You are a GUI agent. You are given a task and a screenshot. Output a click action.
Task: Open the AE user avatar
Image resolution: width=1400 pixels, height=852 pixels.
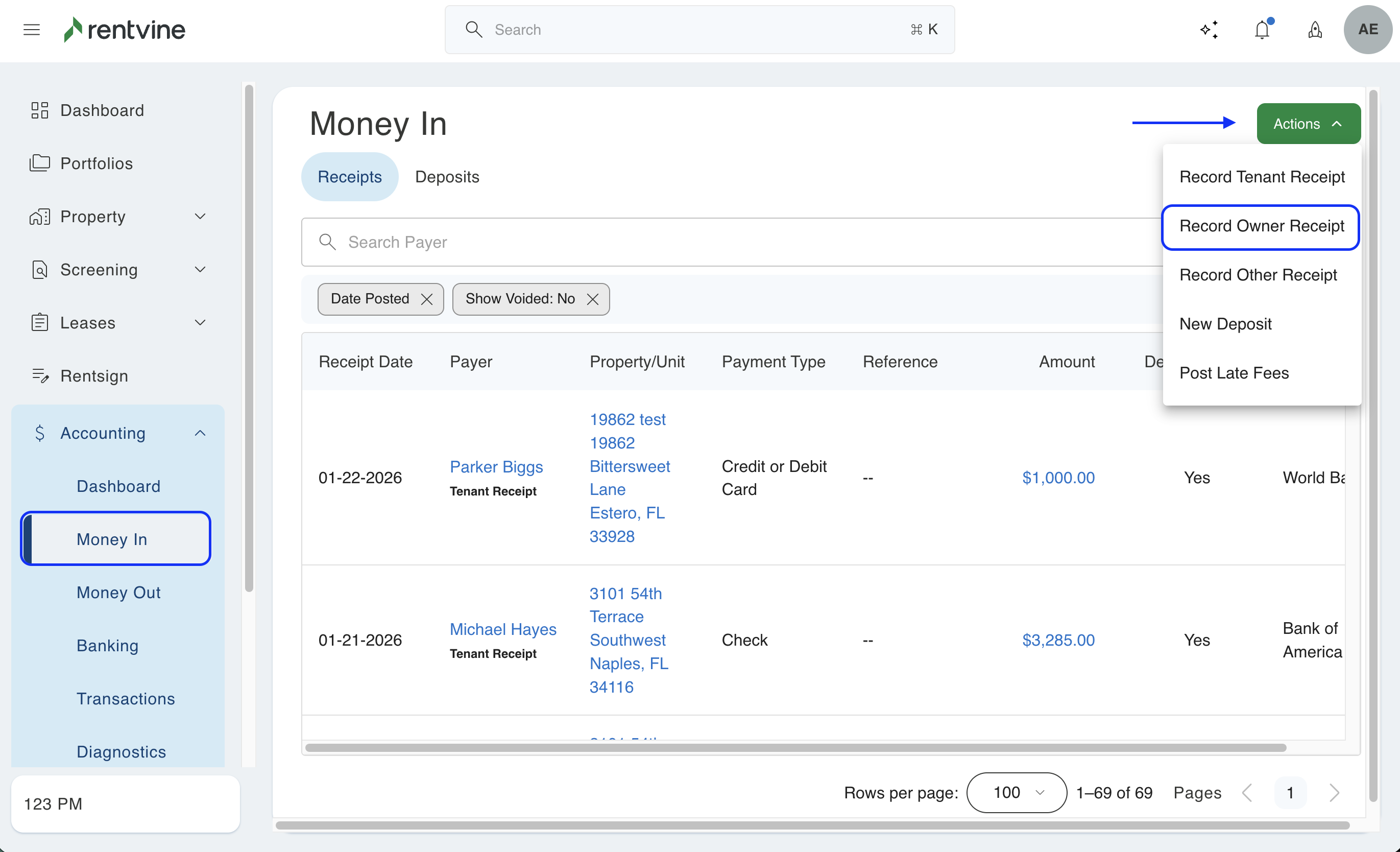pyautogui.click(x=1368, y=30)
